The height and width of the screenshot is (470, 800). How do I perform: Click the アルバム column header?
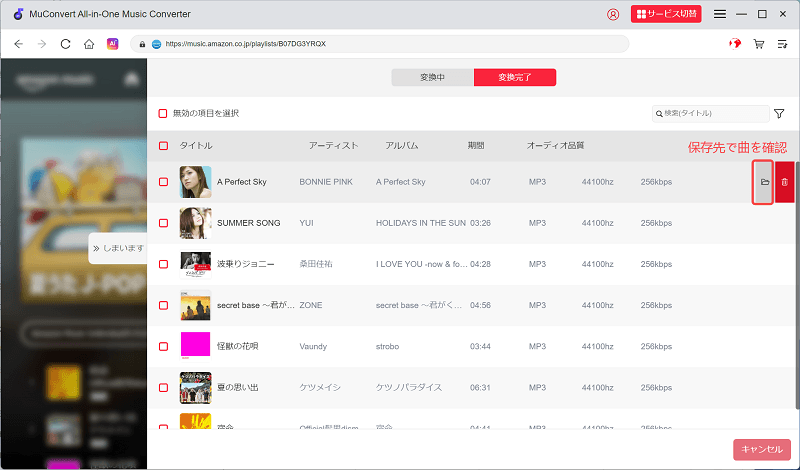click(x=402, y=146)
